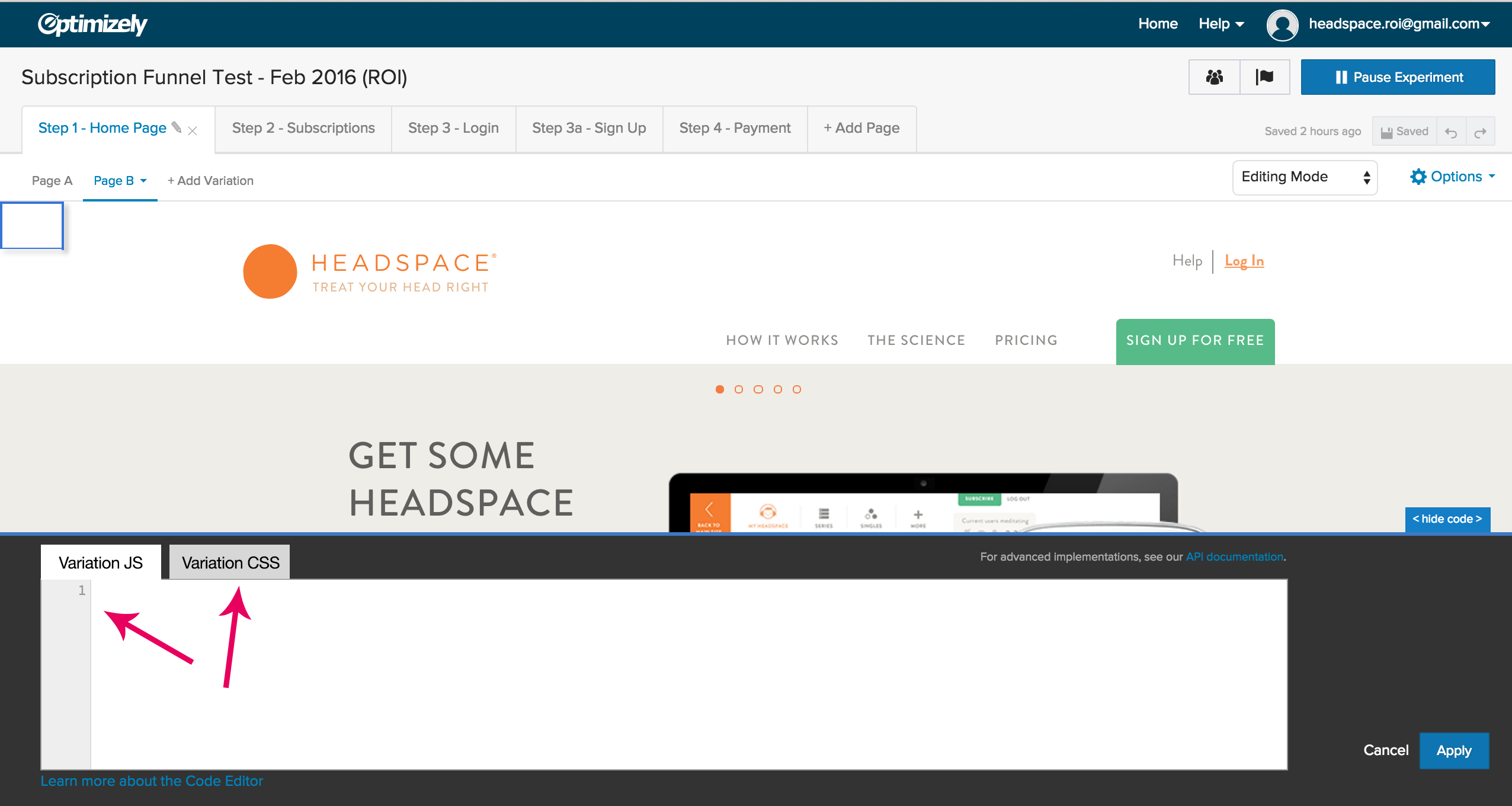Open the Variation CSS tab
1512x806 pixels.
230,562
